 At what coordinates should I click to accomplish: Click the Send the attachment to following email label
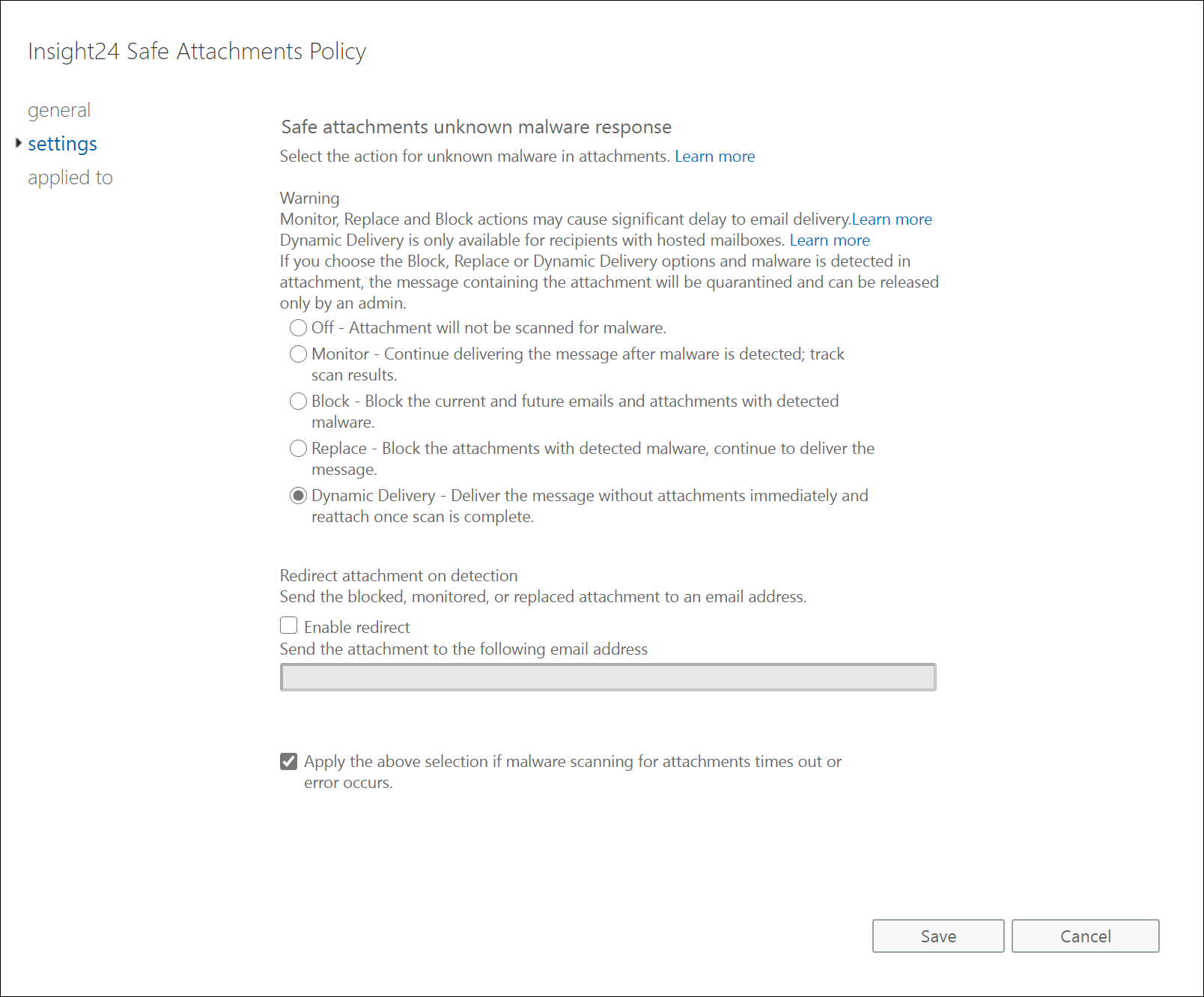click(x=464, y=649)
